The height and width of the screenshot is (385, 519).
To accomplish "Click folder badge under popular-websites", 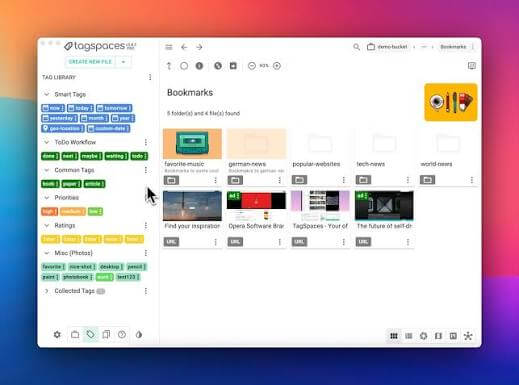I will 299,180.
